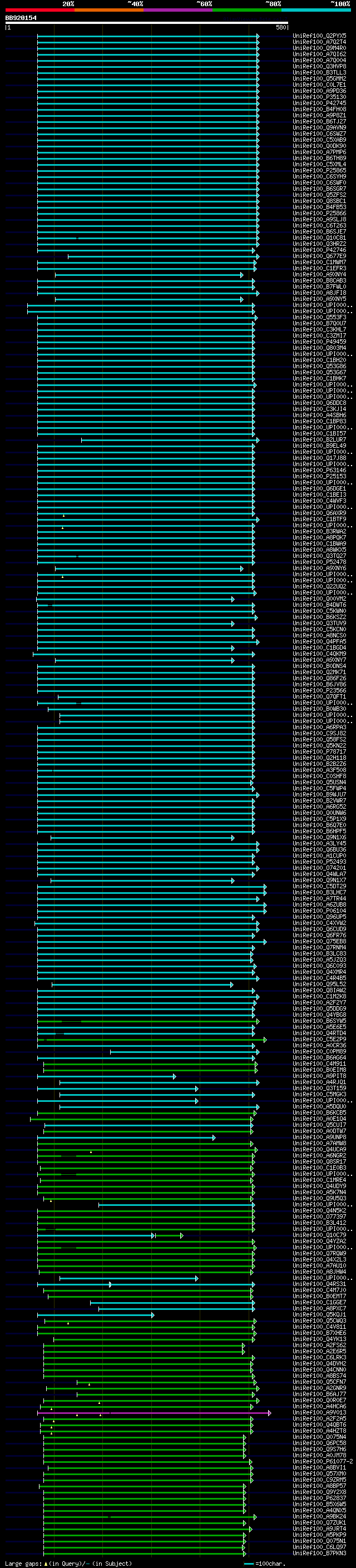Viewport: 356px width, 1568px height.
Task: Select the UniRef100_O74201 label
Action: click(x=319, y=868)
